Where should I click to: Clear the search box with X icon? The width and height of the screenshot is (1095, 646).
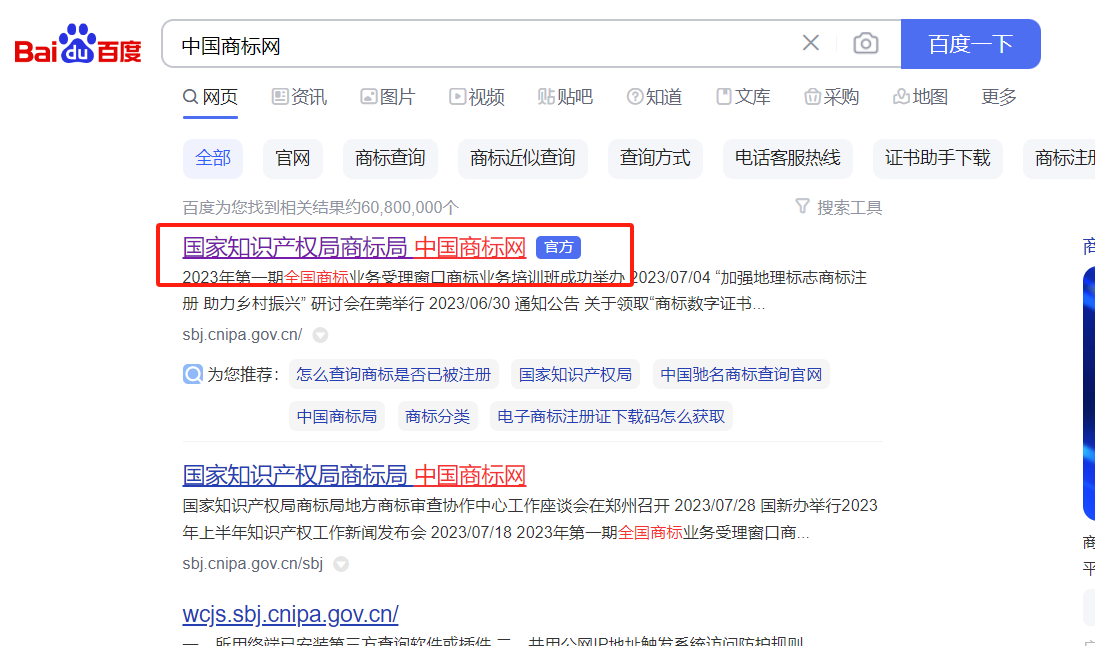pos(811,43)
